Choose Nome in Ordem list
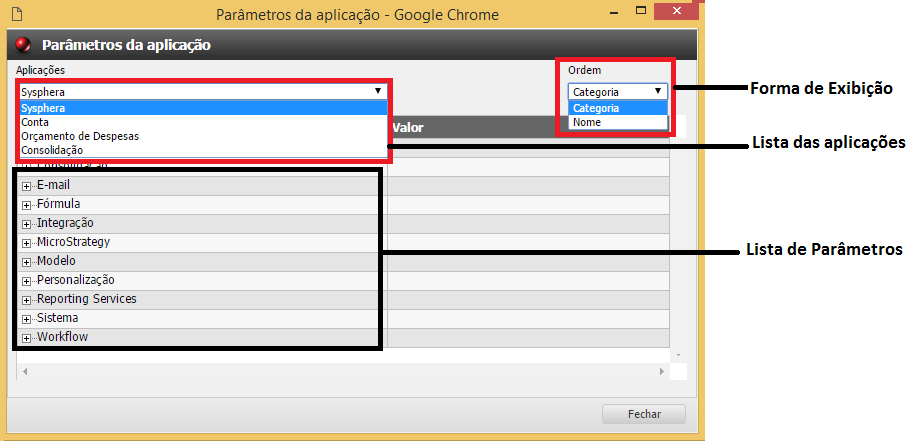Viewport: 915px width, 441px height. coord(587,122)
